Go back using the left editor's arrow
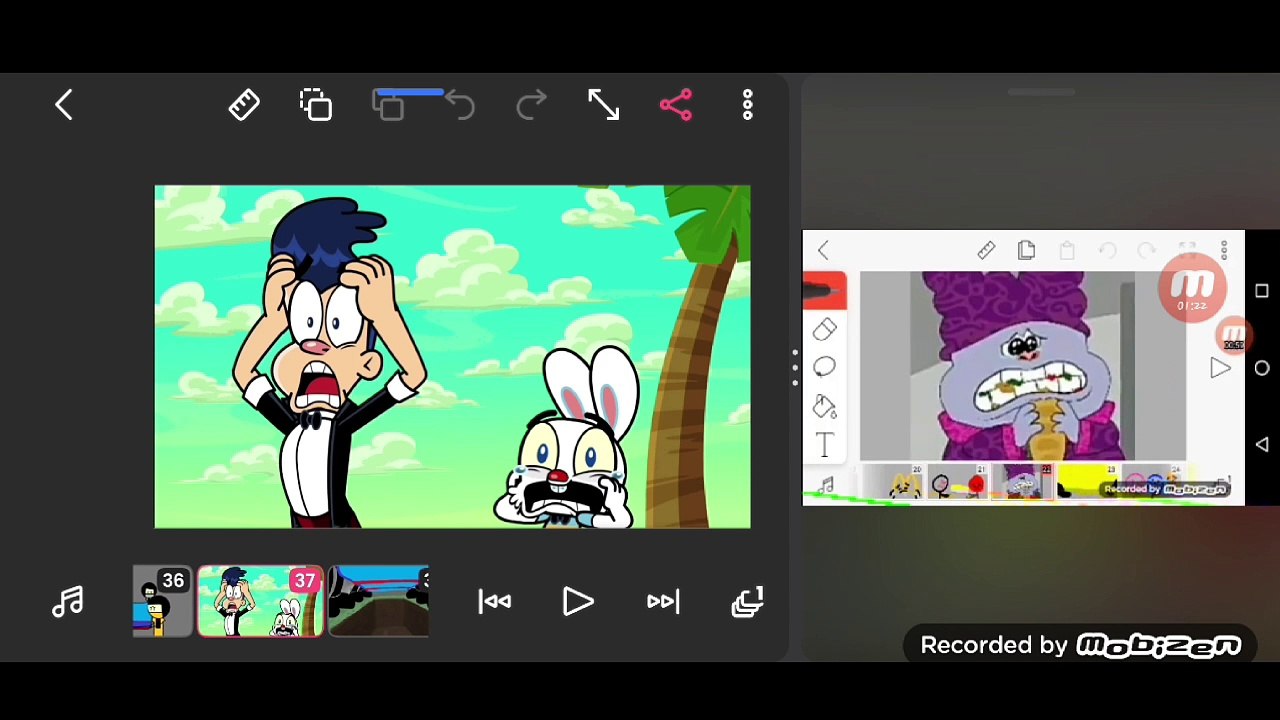 pos(64,105)
